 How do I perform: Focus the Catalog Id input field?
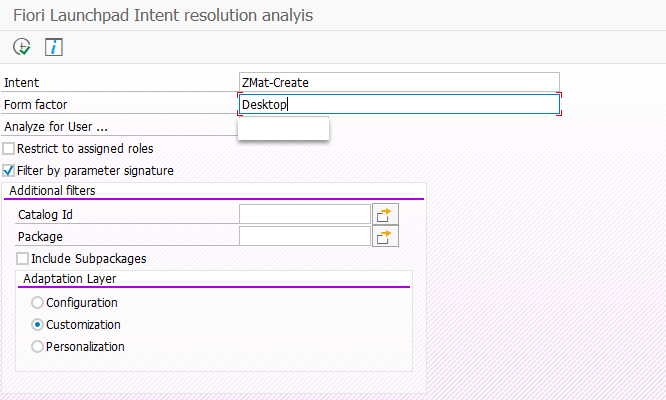305,214
